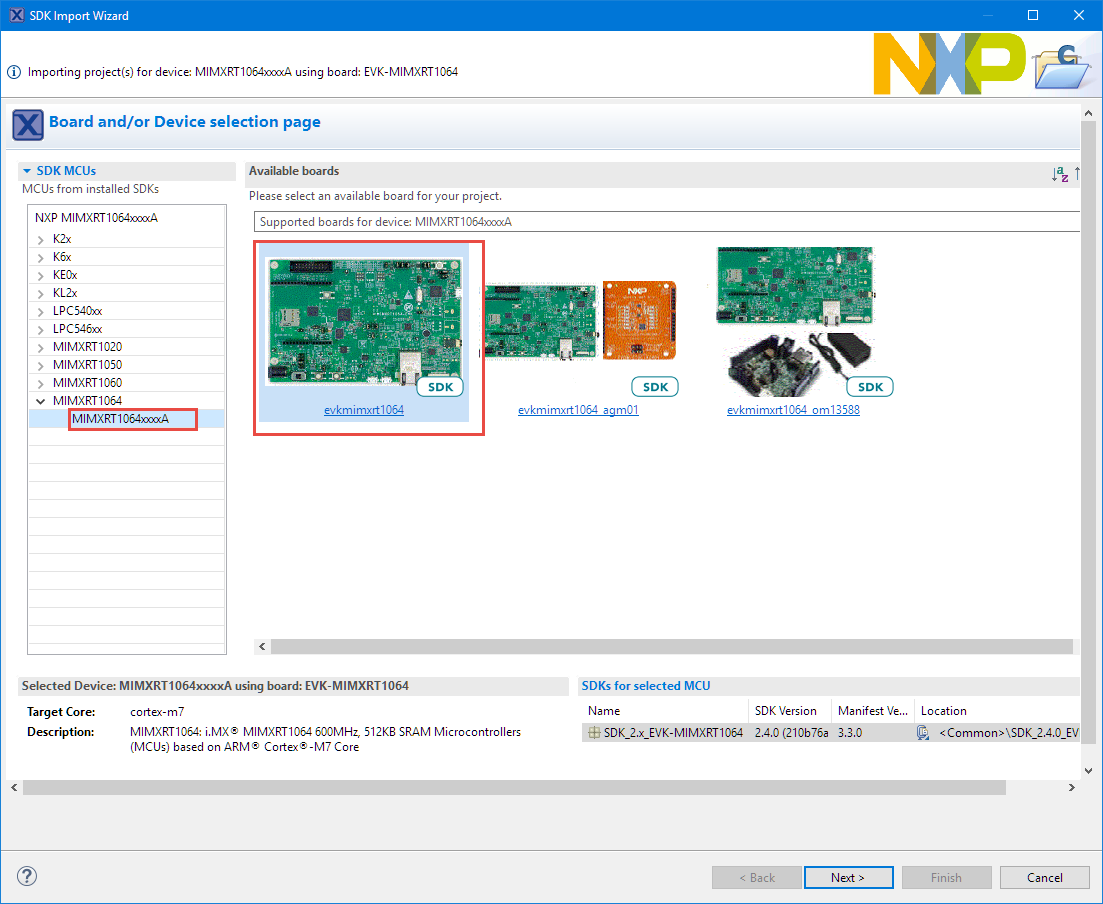
Task: Click the SDK package icon beside SDK_2.x_EVK-MIMXRT1064
Action: pos(594,733)
